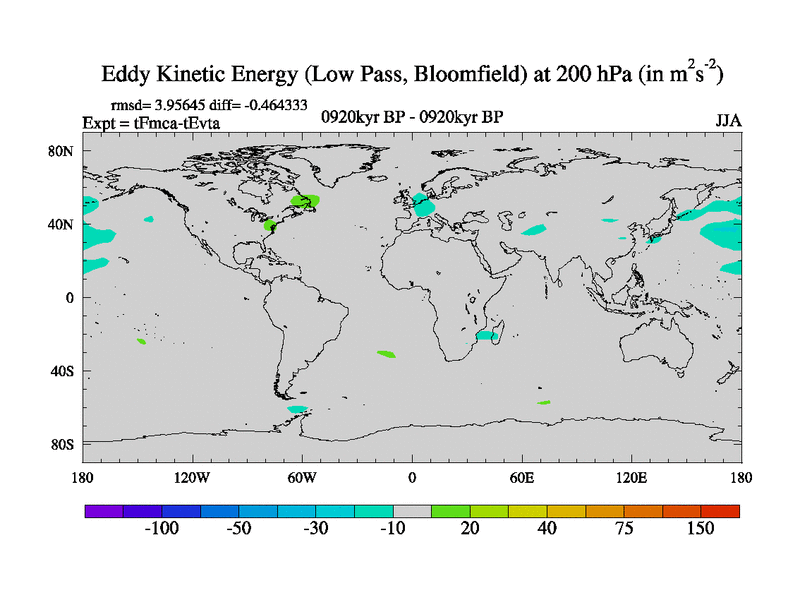Click the cyan patch over western Europe
Screen dimensions: 800x600
(x=424, y=207)
